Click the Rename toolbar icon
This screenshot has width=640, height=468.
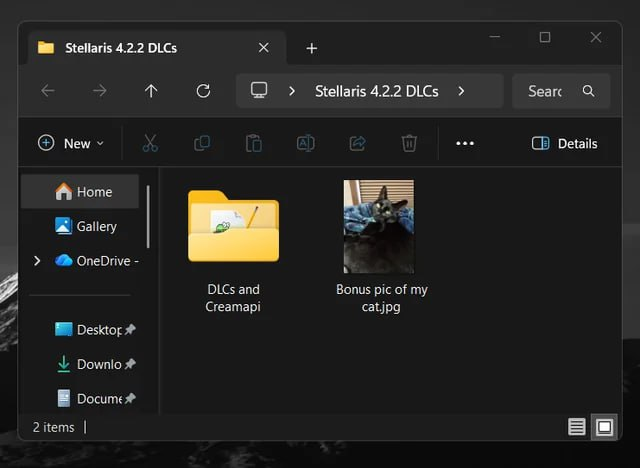(305, 143)
